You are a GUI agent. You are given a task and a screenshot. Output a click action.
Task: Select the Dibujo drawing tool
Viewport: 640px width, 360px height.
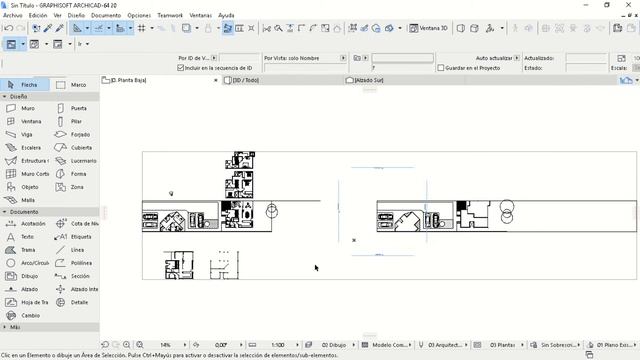tap(24, 276)
